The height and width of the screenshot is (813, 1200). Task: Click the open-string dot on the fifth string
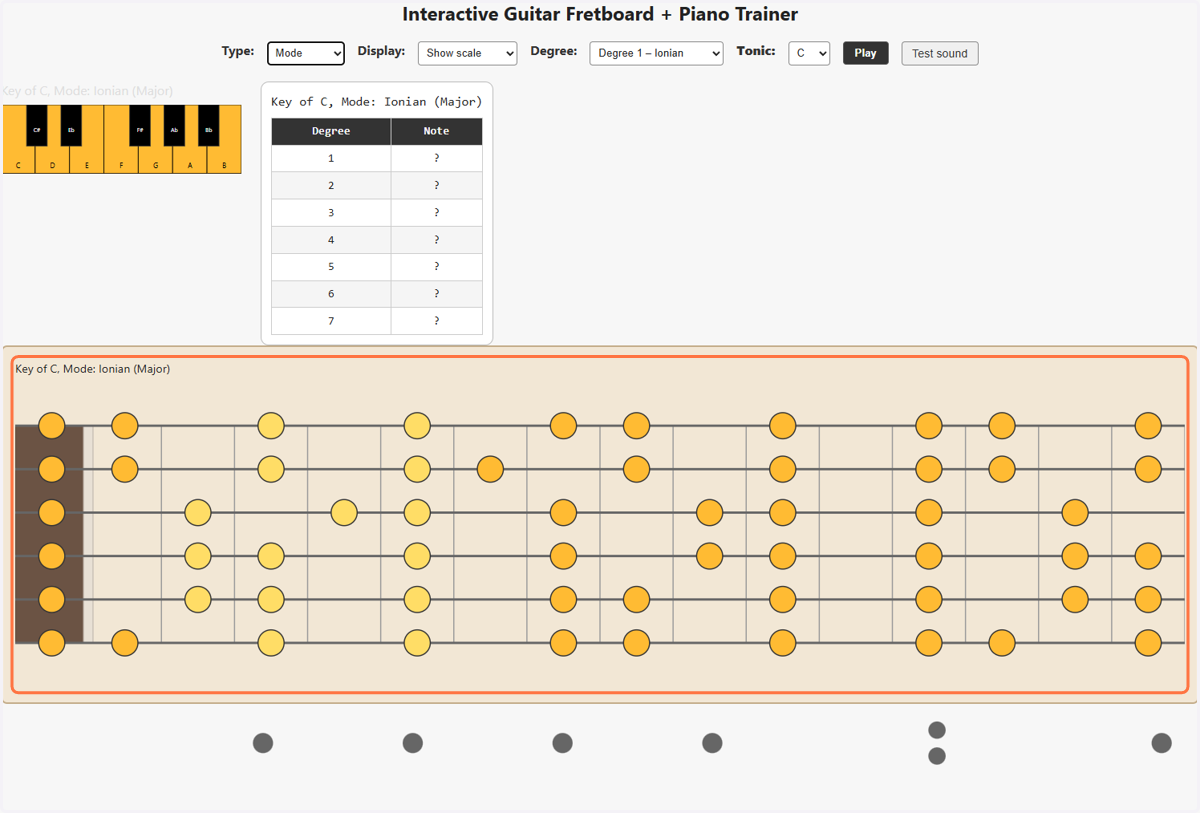click(x=51, y=599)
